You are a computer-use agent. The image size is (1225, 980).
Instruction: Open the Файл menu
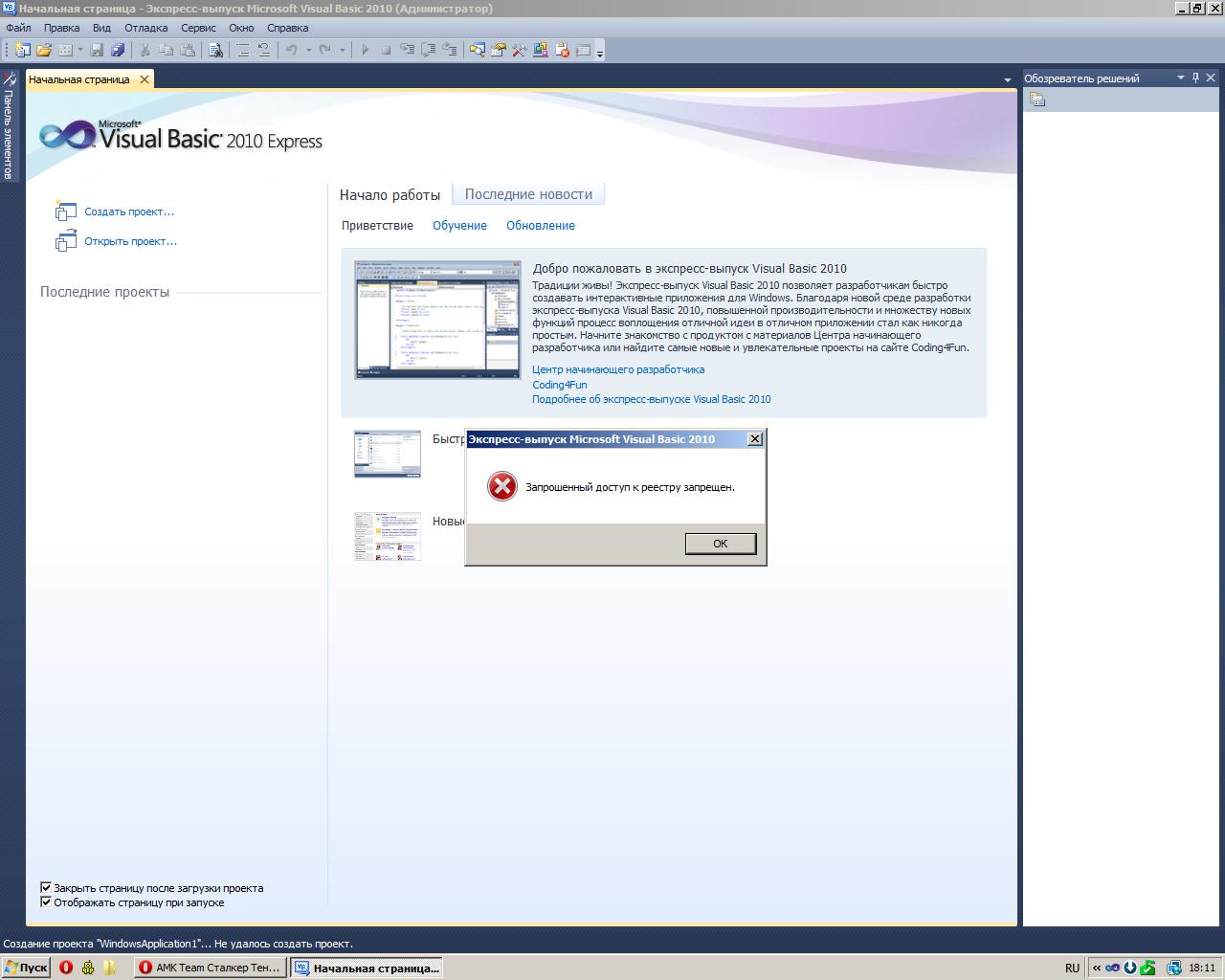pyautogui.click(x=18, y=28)
